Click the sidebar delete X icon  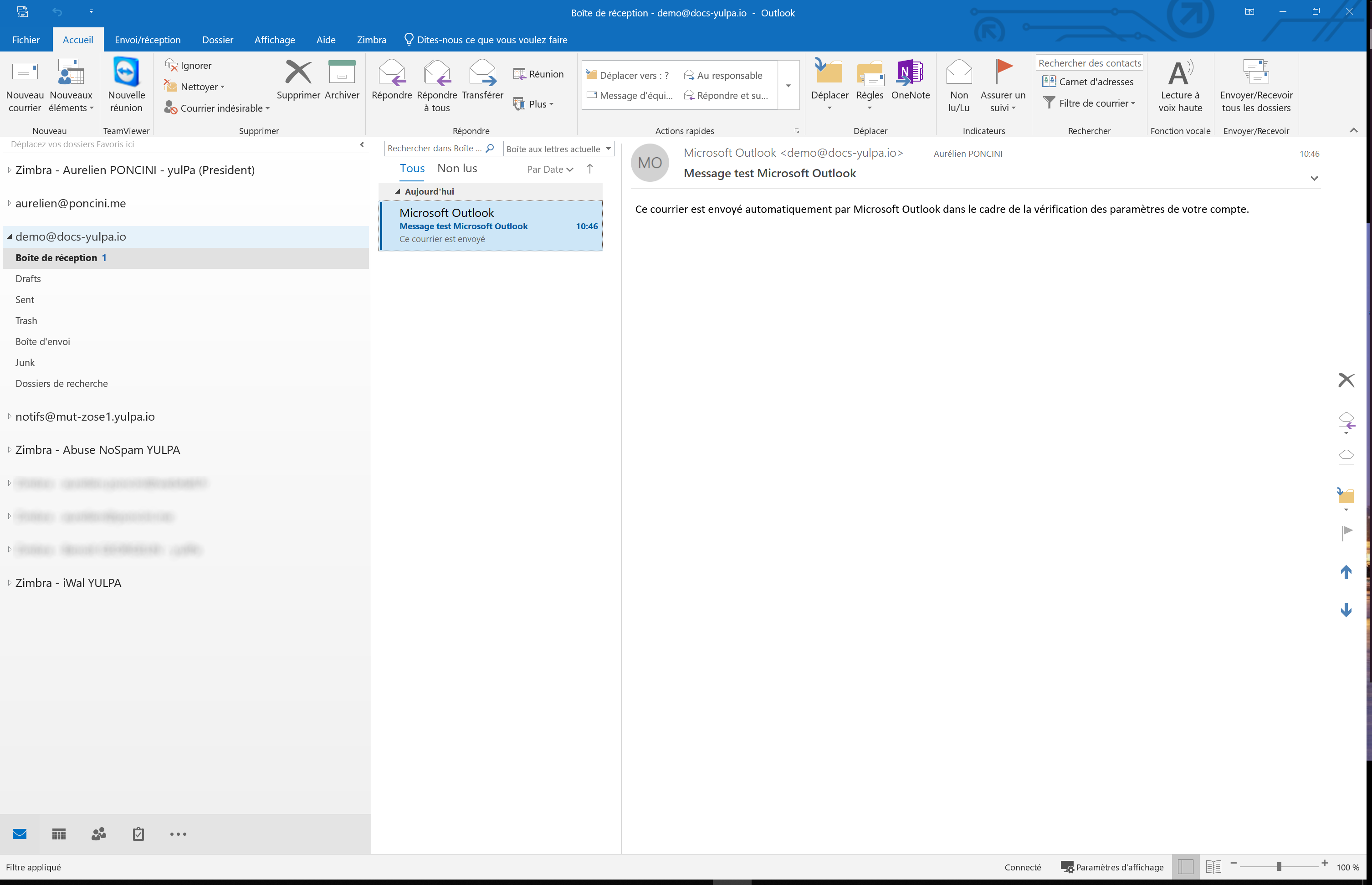[1346, 380]
